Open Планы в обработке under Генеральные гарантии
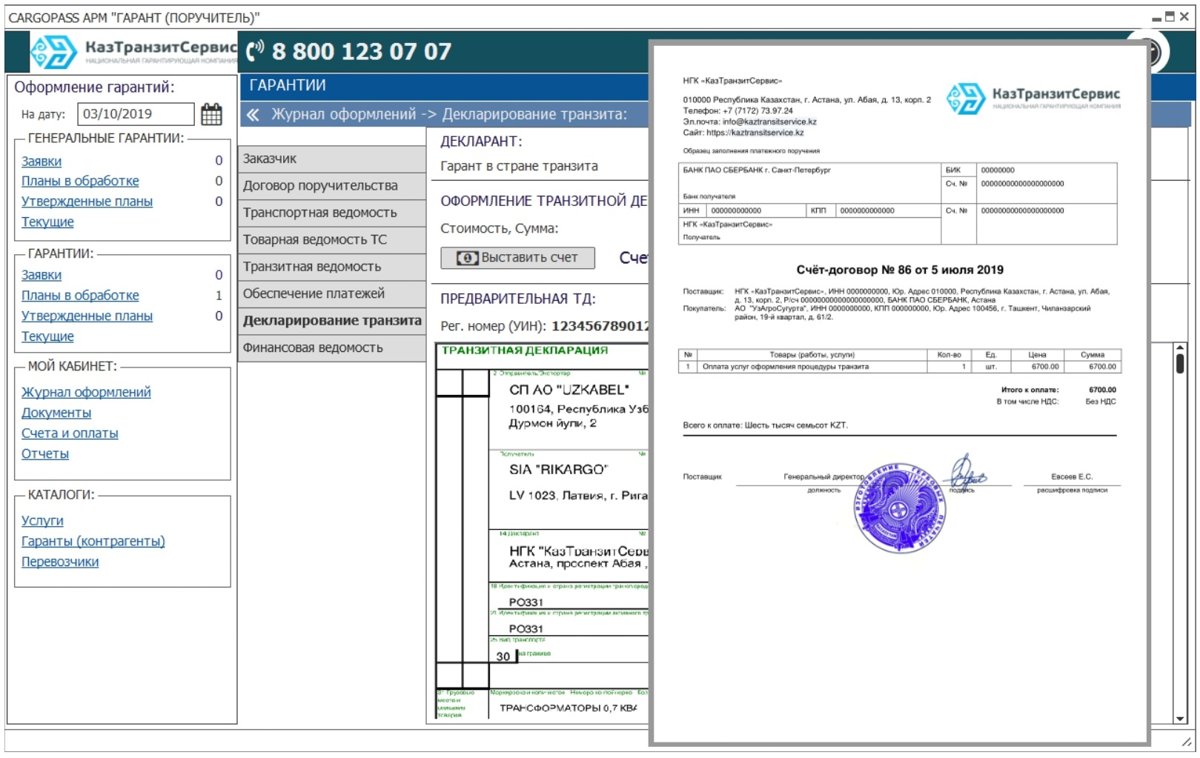Image resolution: width=1200 pixels, height=758 pixels. (x=80, y=181)
